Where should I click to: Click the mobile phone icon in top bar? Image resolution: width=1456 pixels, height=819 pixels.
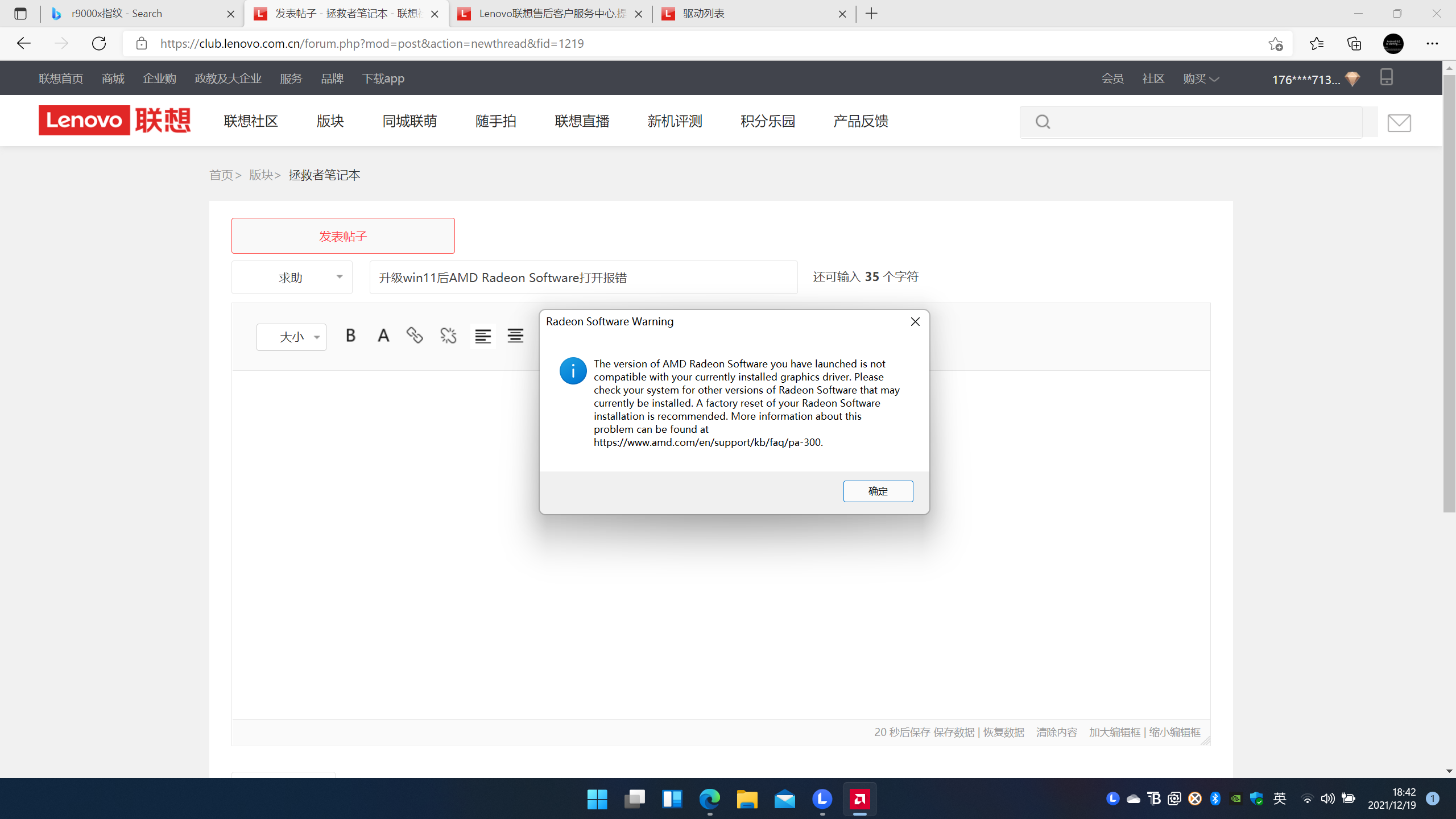click(1387, 77)
